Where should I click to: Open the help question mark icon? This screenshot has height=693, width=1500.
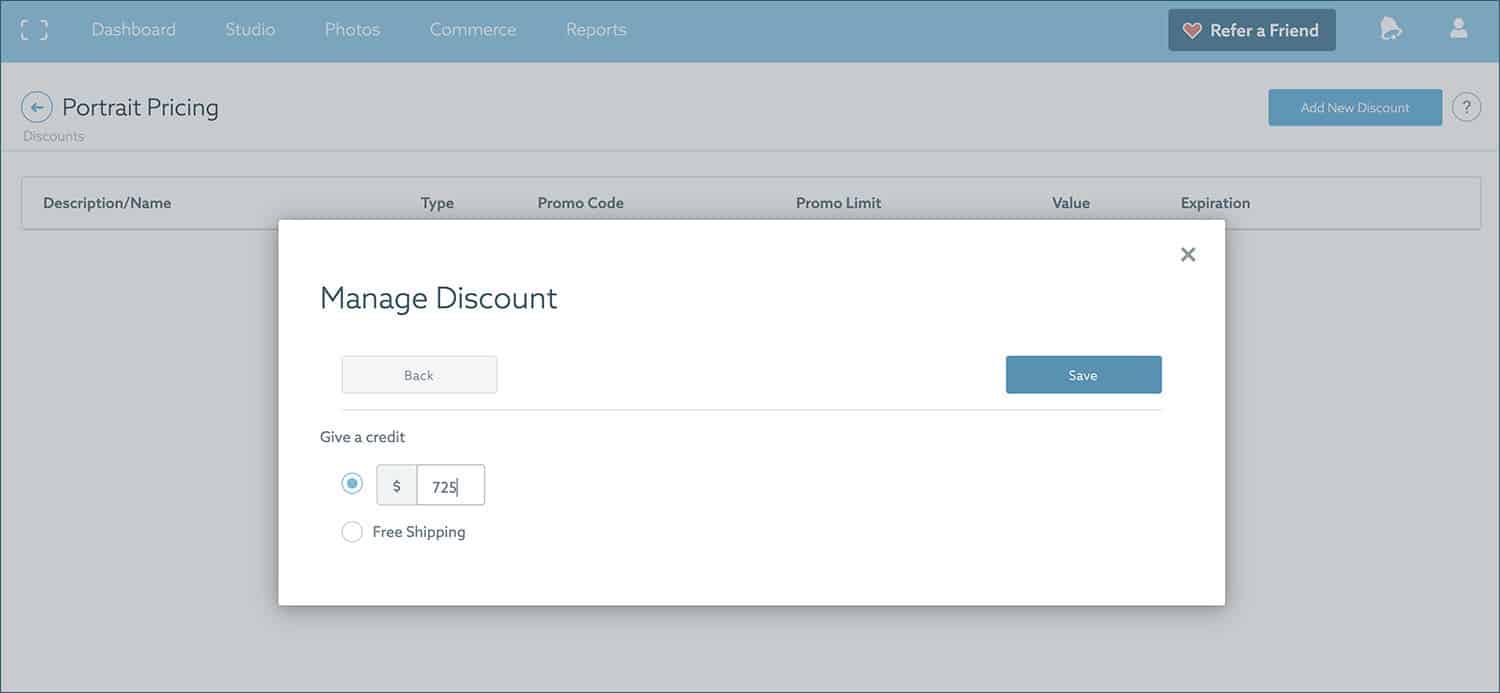pyautogui.click(x=1466, y=107)
